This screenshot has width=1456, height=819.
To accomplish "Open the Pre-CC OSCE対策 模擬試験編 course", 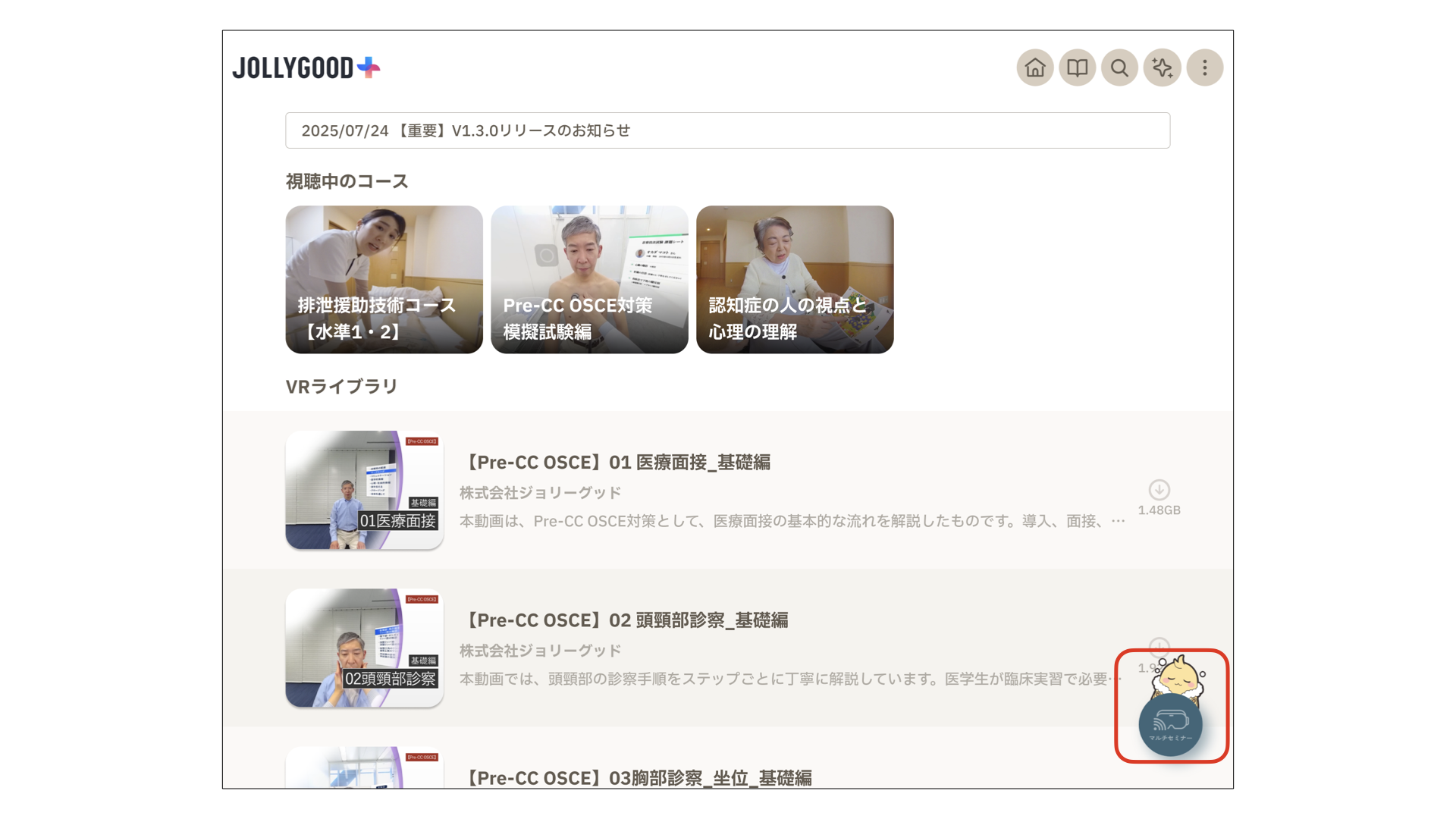I will pyautogui.click(x=589, y=279).
